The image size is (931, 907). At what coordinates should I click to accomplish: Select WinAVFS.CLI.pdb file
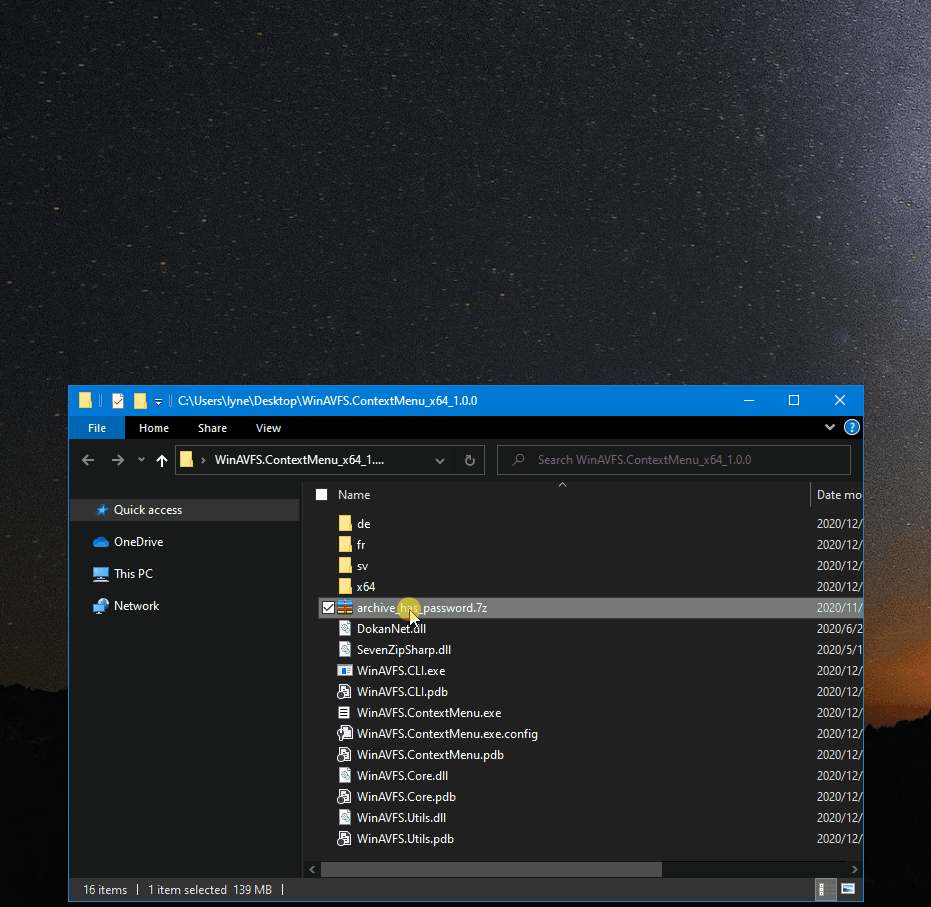pos(402,692)
